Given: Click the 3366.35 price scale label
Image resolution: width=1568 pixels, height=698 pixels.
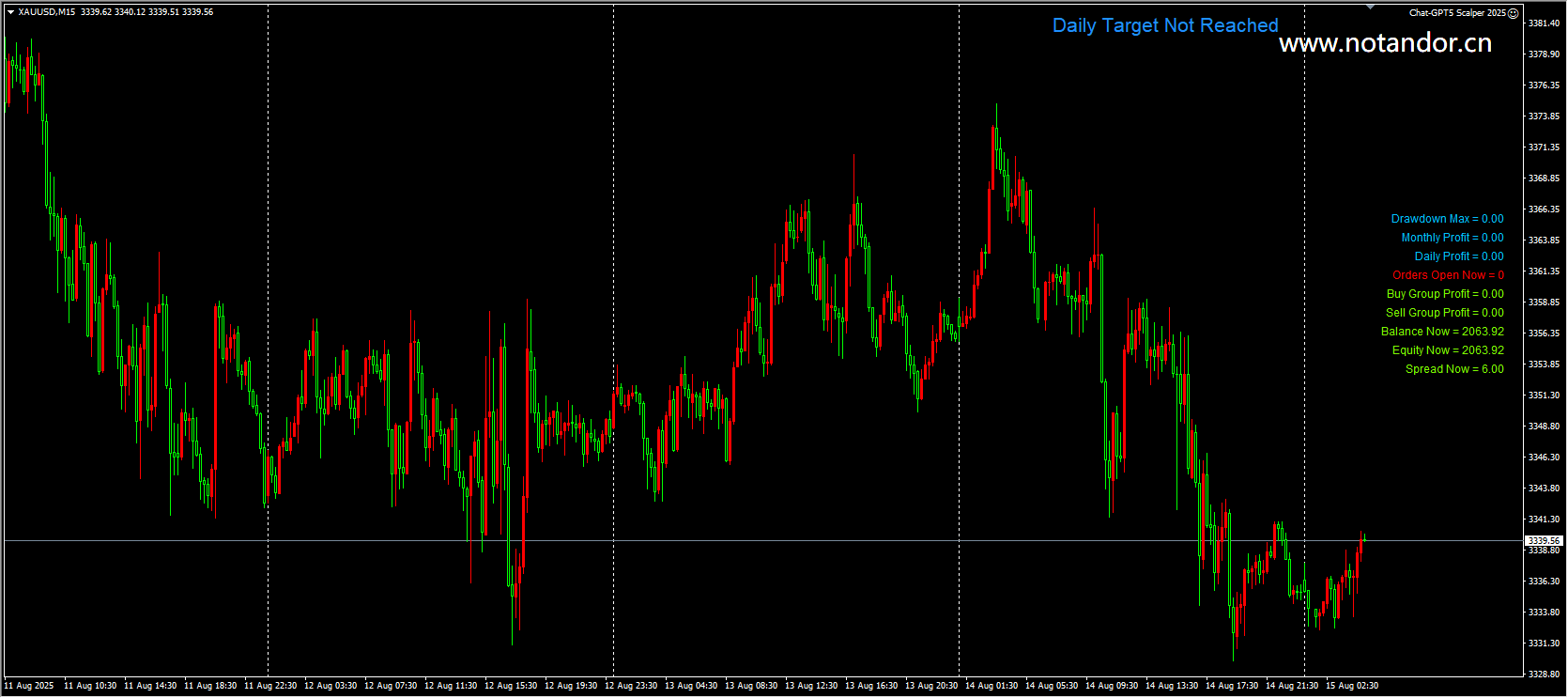Looking at the screenshot, I should tap(1545, 209).
